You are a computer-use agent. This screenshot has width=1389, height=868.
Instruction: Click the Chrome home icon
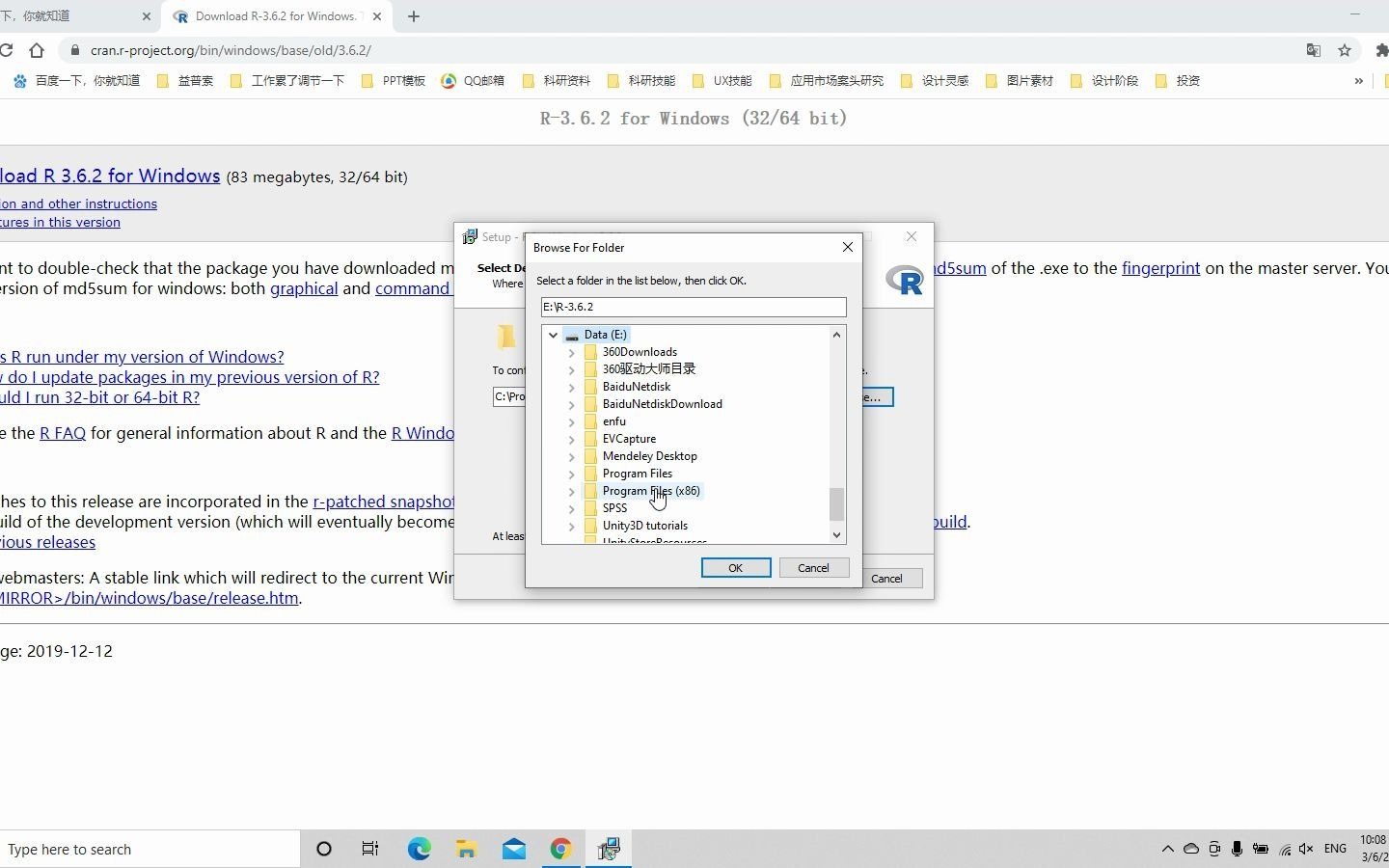pyautogui.click(x=37, y=50)
